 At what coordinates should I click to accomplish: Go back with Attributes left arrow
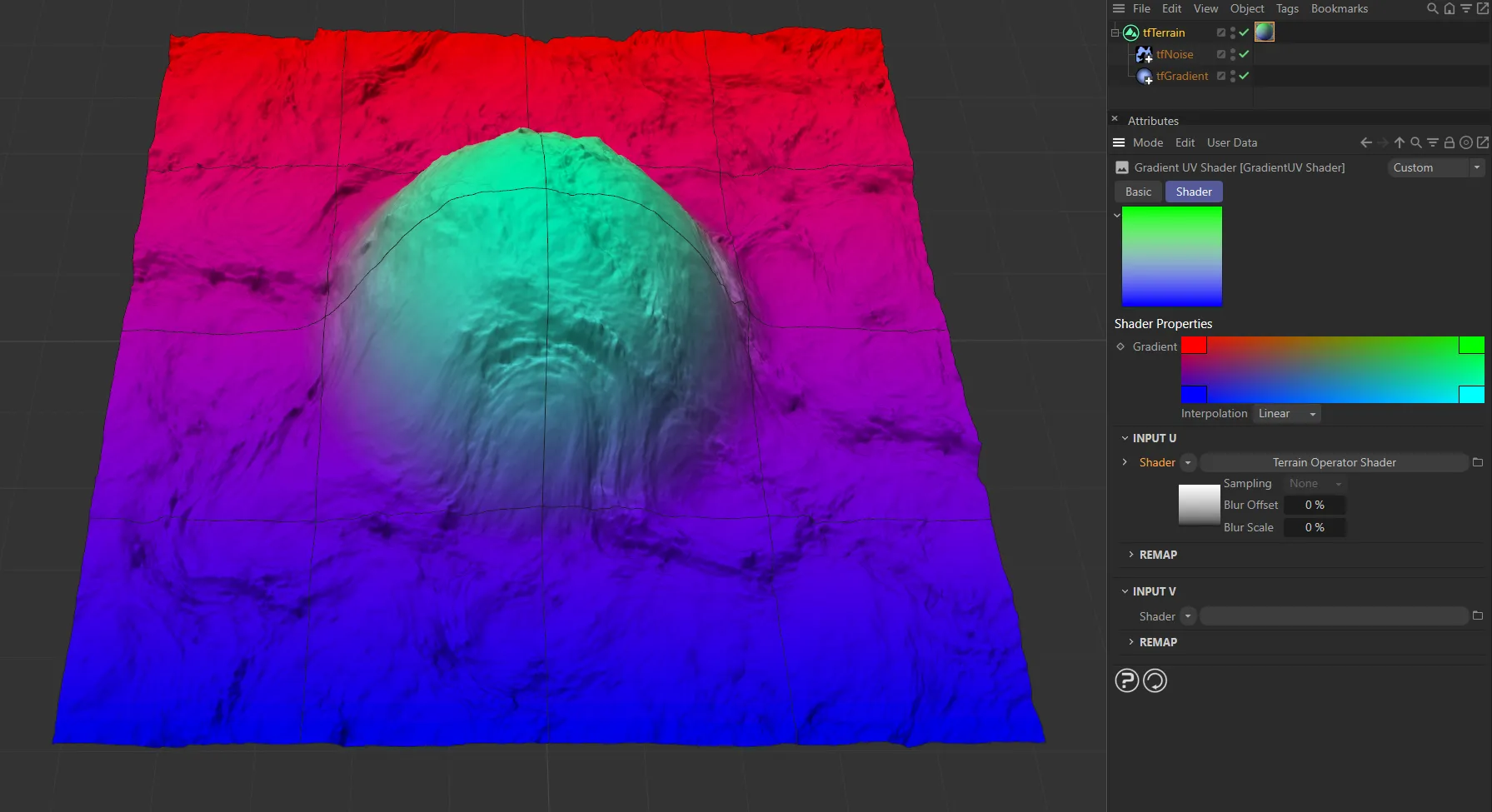1365,142
